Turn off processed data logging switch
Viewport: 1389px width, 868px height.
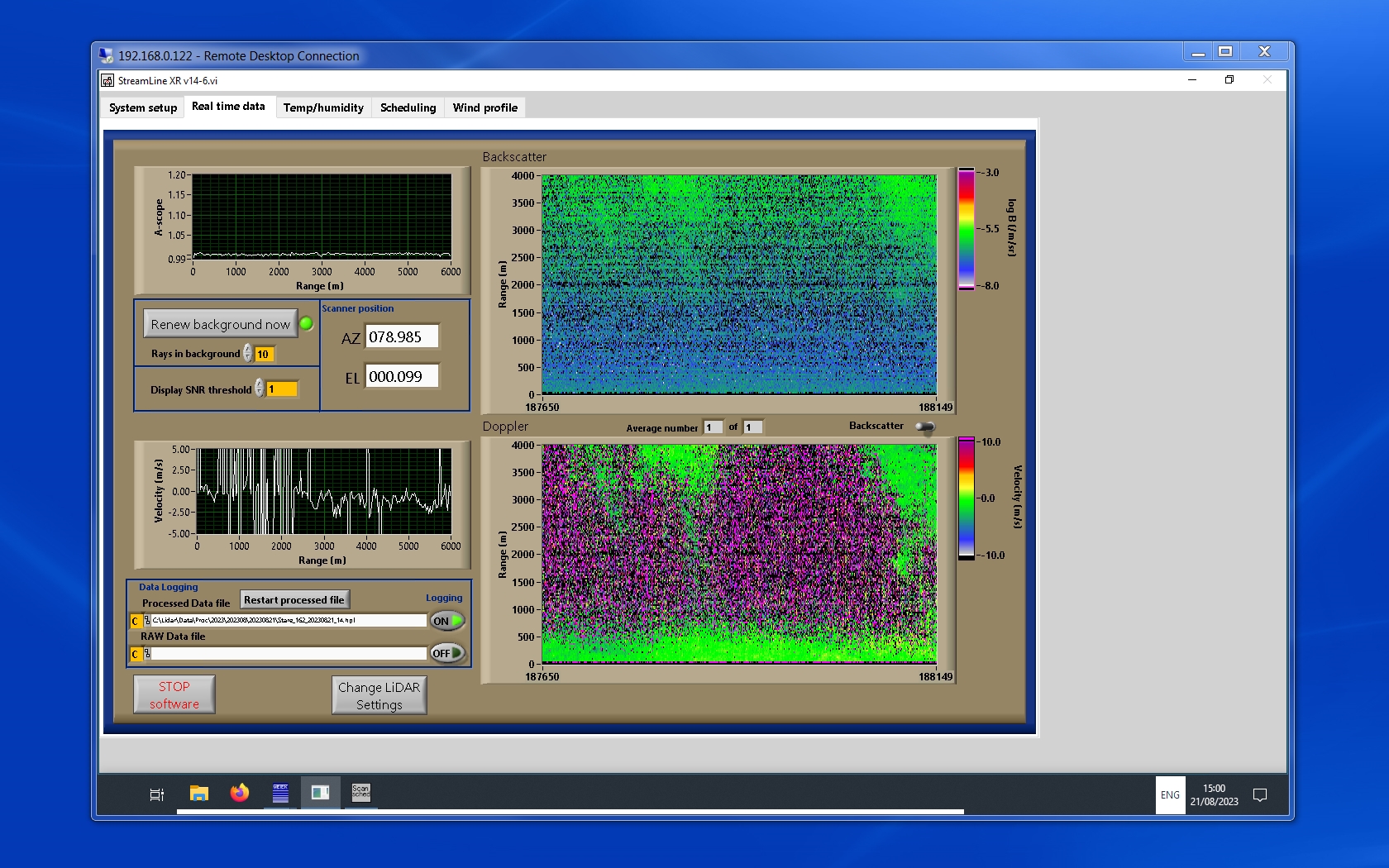tap(447, 621)
